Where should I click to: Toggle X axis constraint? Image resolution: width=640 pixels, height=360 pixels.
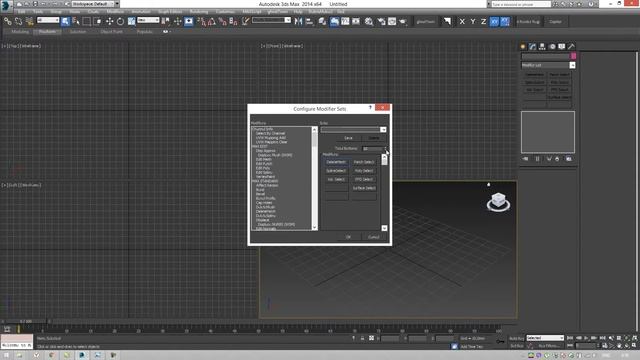click(462, 21)
